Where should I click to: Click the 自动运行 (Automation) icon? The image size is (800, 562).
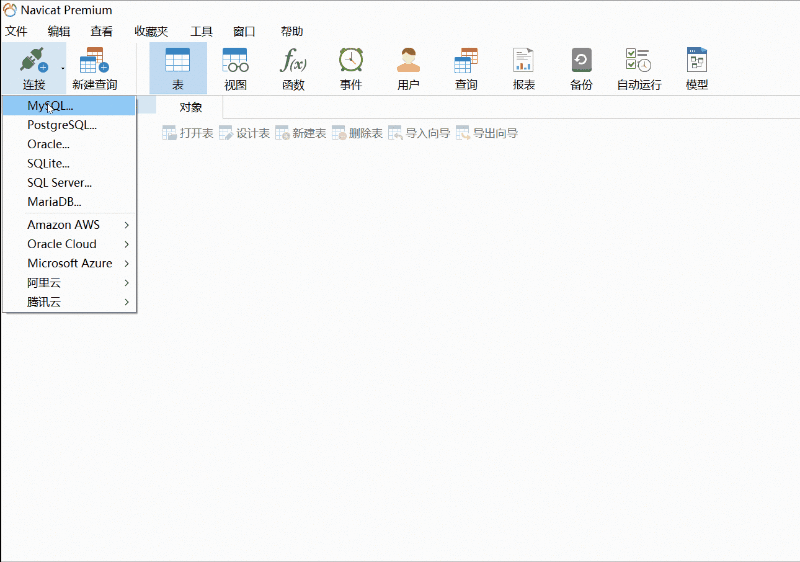(x=638, y=60)
